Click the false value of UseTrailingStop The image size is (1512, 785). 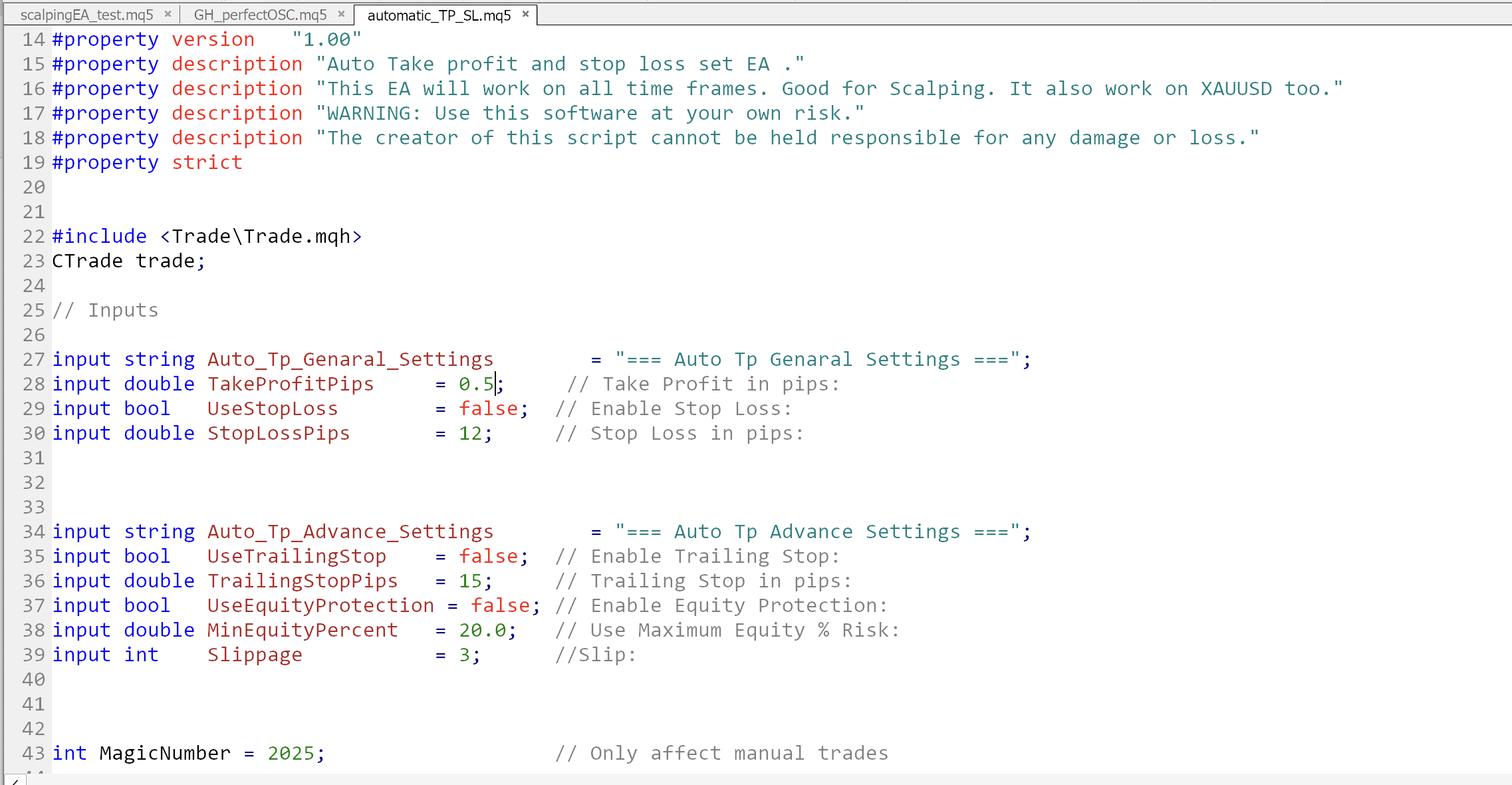click(x=488, y=556)
